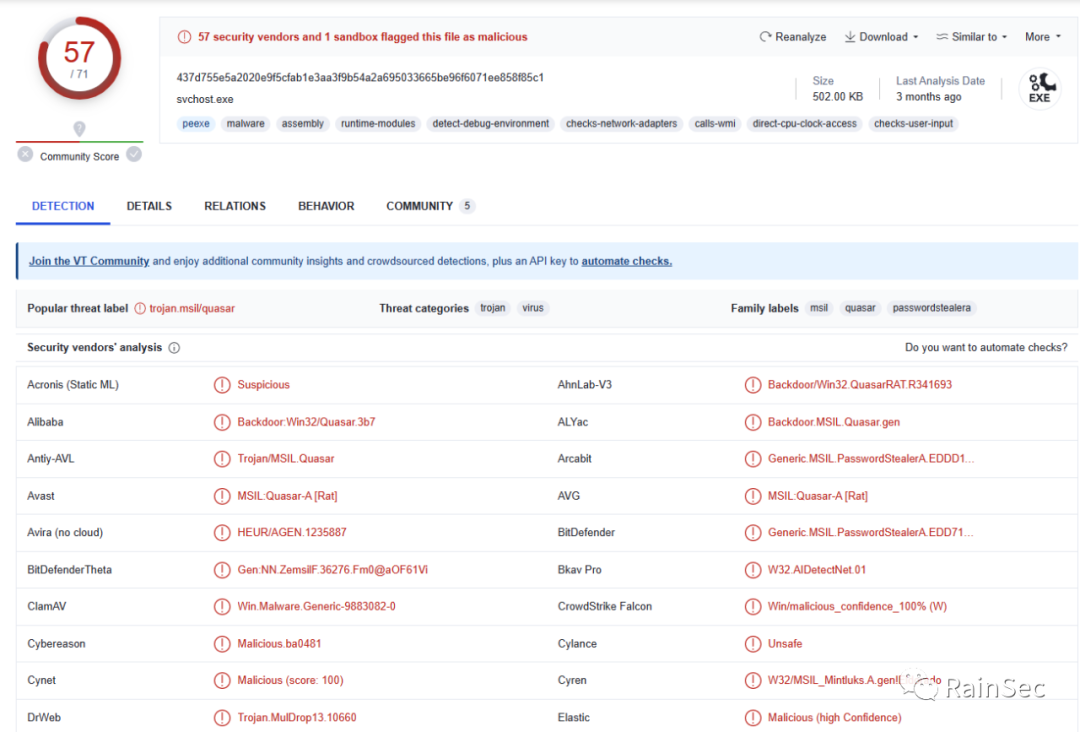Click the alert icon in the Arcabit row
Screen dimensions: 1080x732
tap(753, 459)
